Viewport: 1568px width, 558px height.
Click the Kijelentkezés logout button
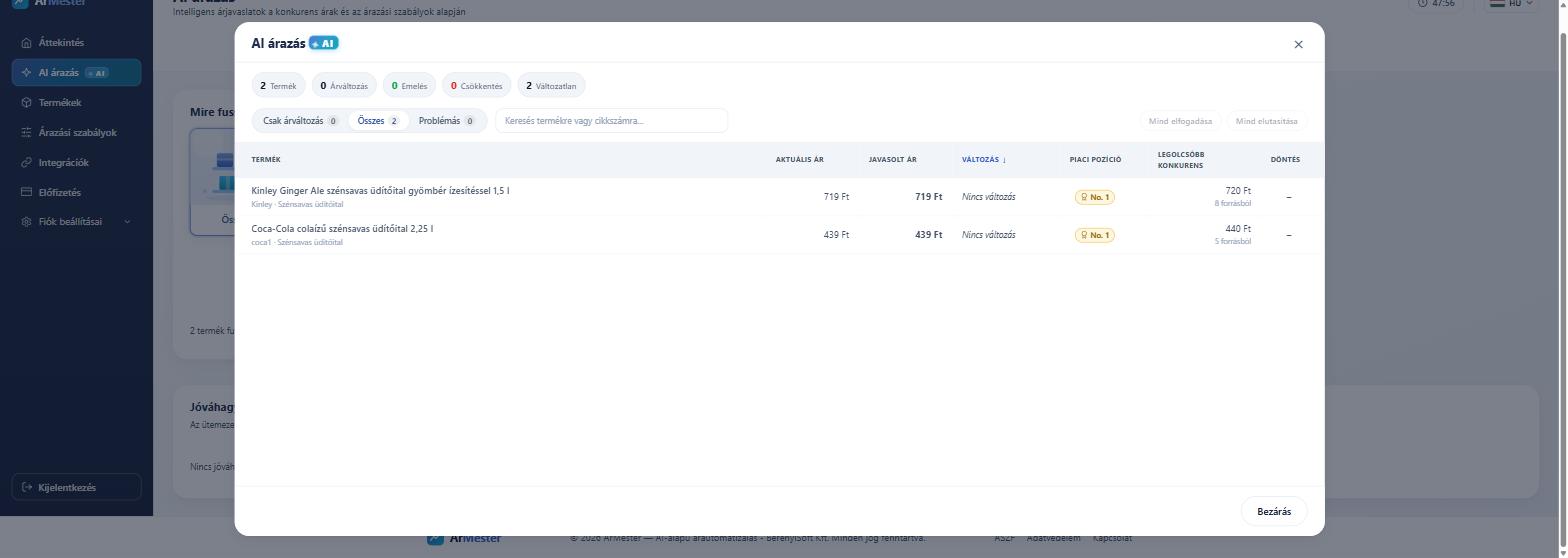coord(76,487)
